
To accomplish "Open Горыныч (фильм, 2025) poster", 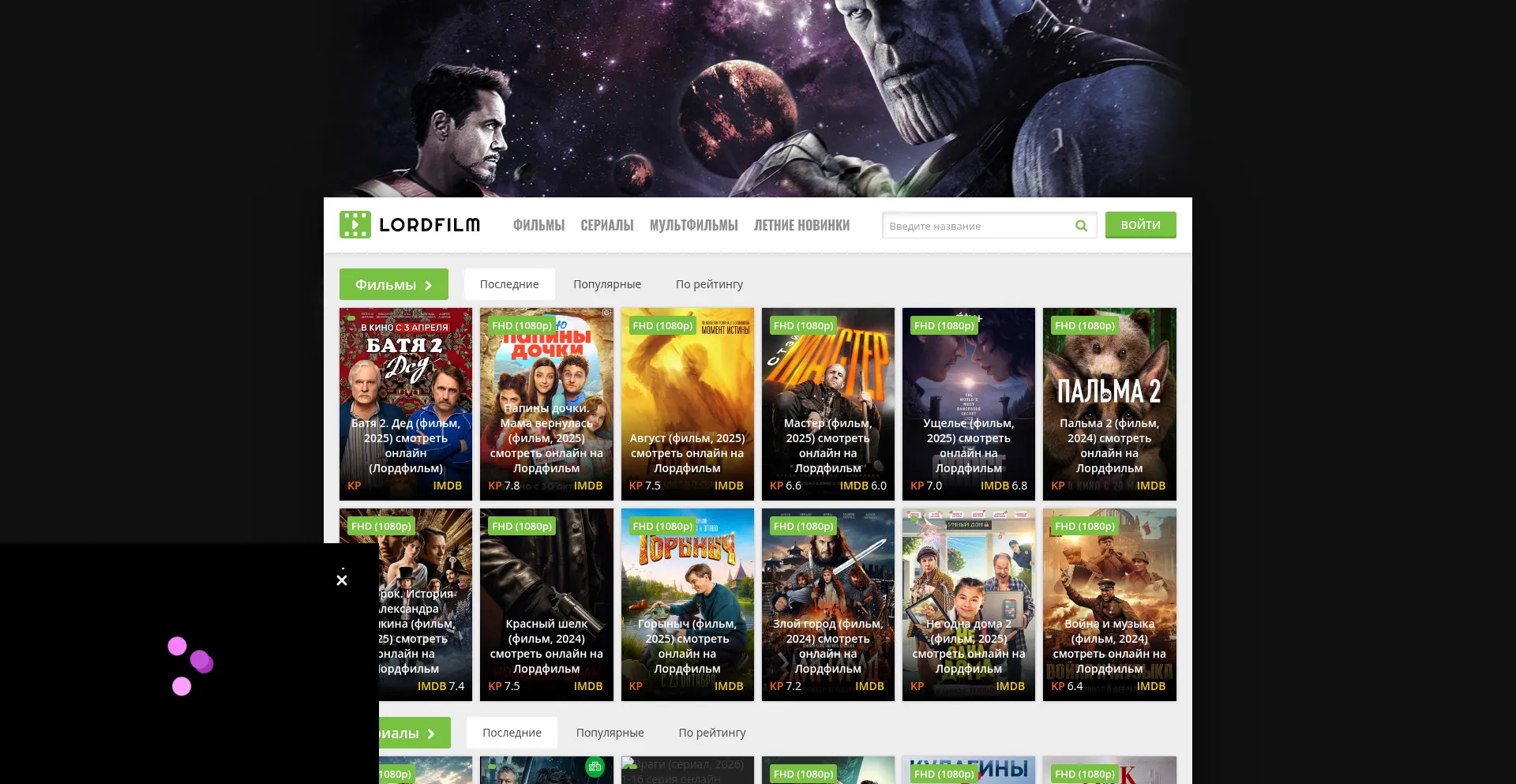I will (x=688, y=605).
